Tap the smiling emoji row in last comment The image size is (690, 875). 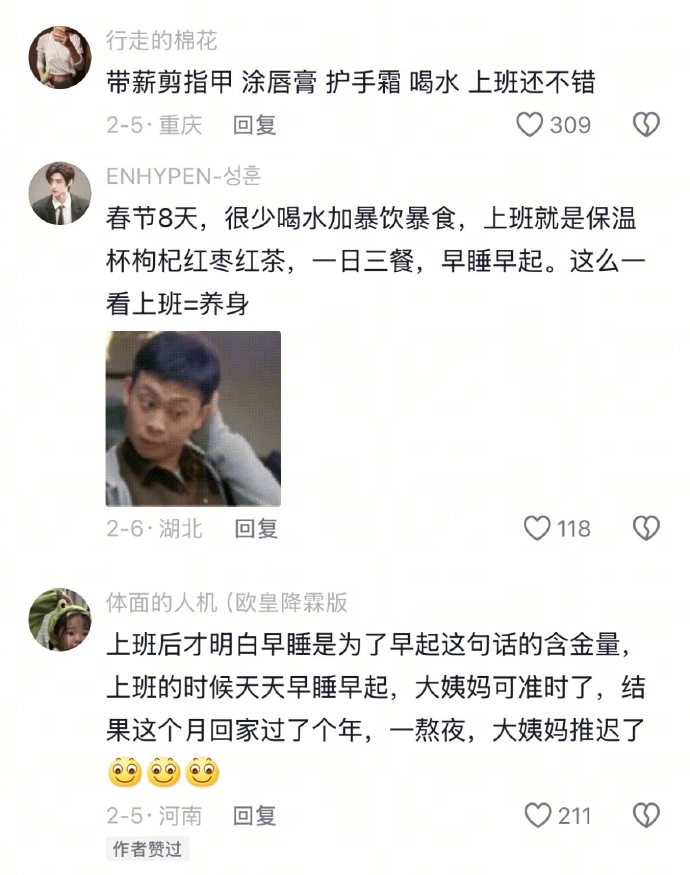point(163,772)
